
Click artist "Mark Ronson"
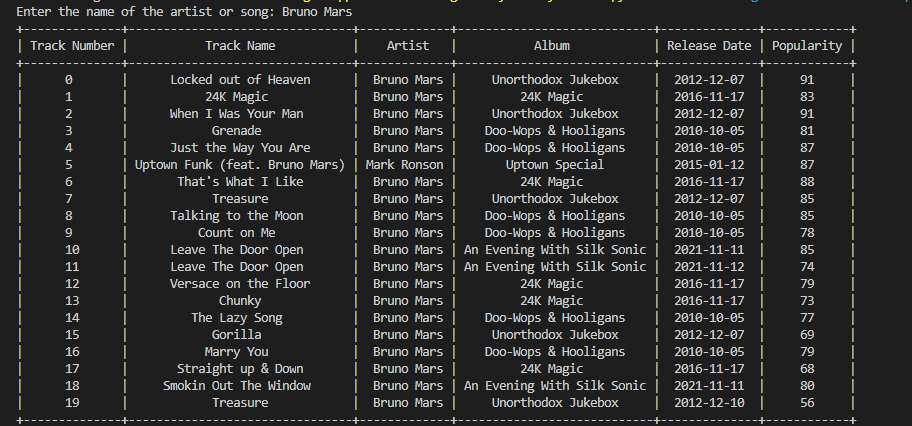pyautogui.click(x=404, y=165)
